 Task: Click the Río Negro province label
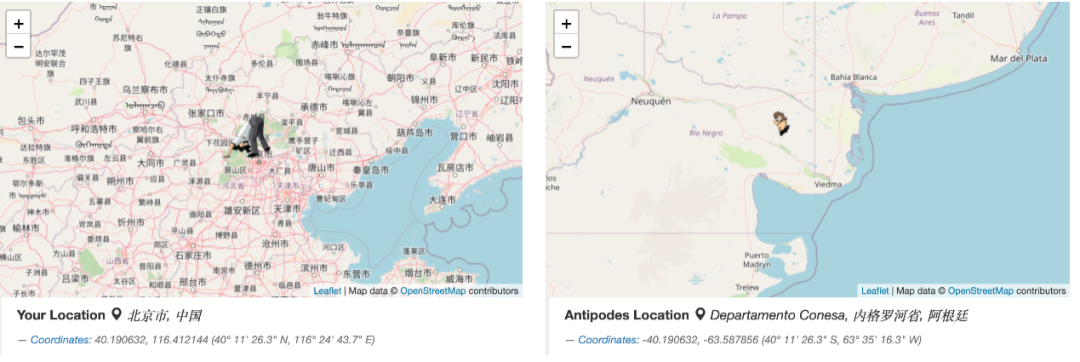point(705,133)
